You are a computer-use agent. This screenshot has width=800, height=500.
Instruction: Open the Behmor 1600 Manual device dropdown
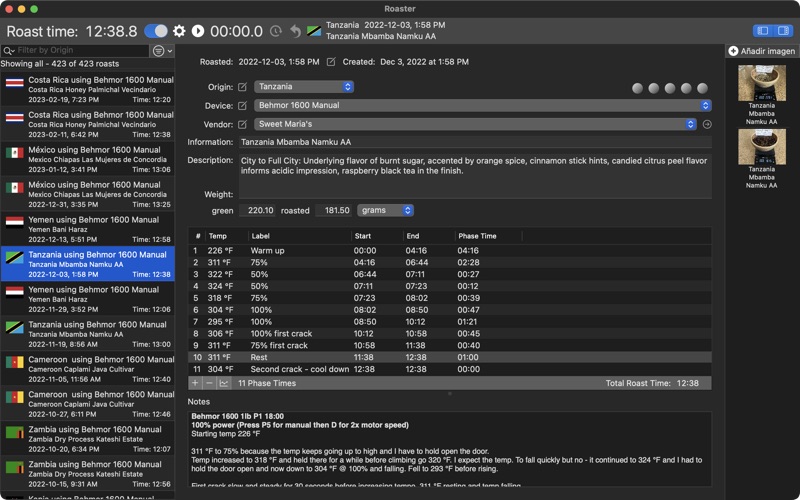[483, 106]
